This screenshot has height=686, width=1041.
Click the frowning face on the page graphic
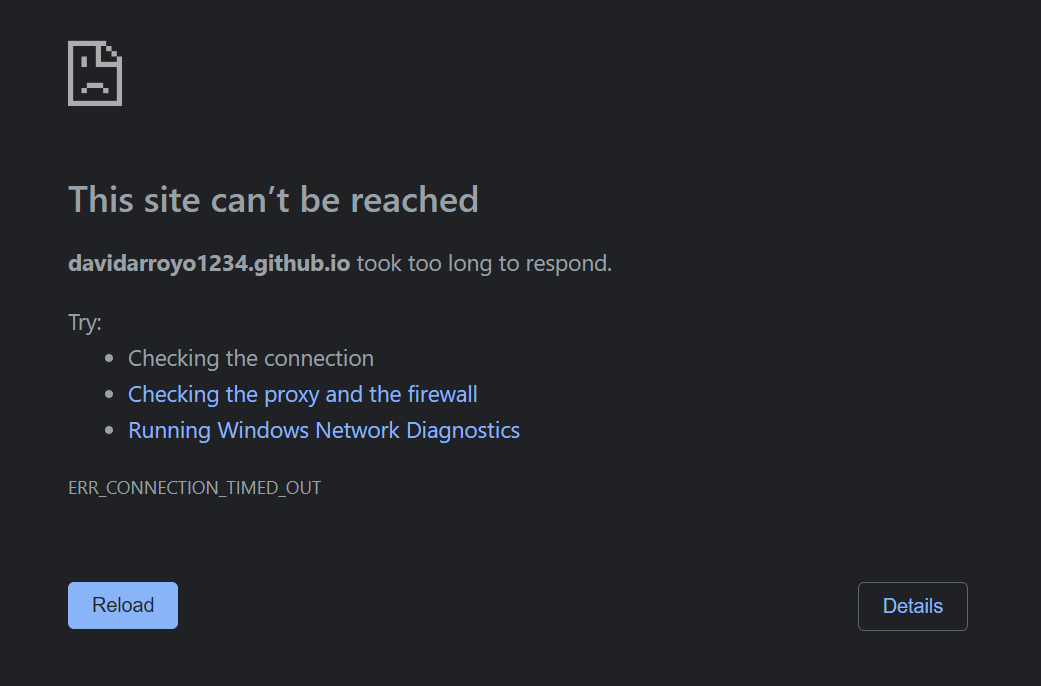[x=95, y=85]
